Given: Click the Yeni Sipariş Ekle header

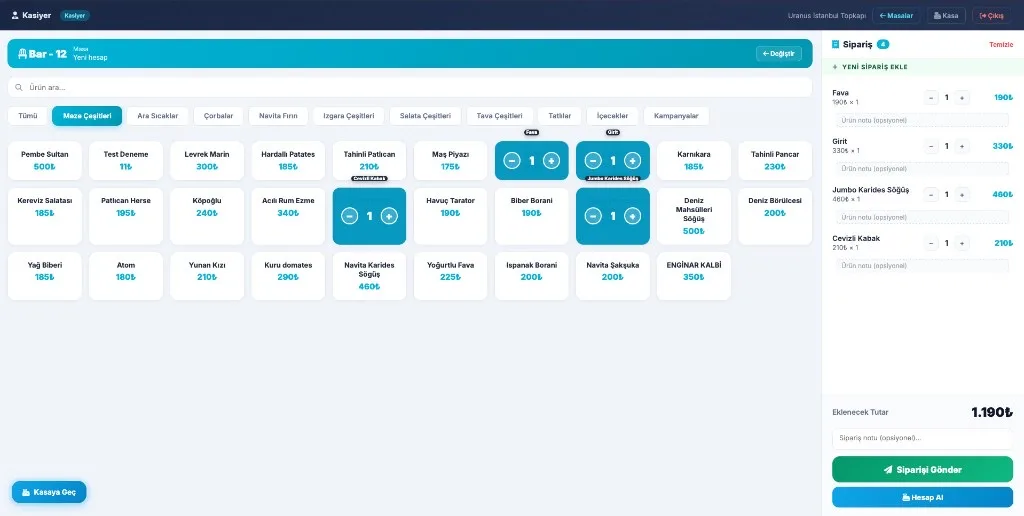Looking at the screenshot, I should click(923, 67).
